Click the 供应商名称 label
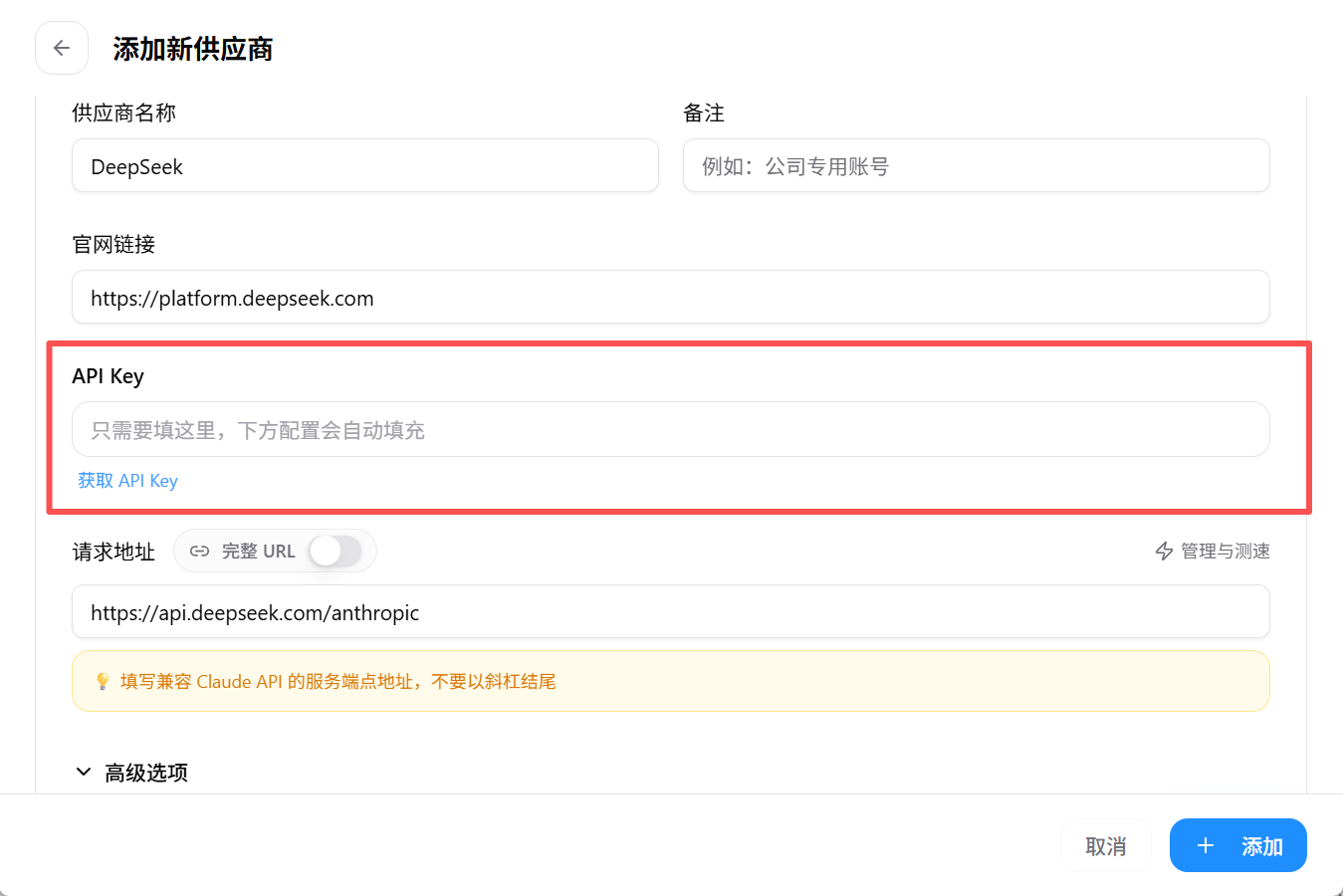Screen dimensions: 1343x896 pos(123,113)
